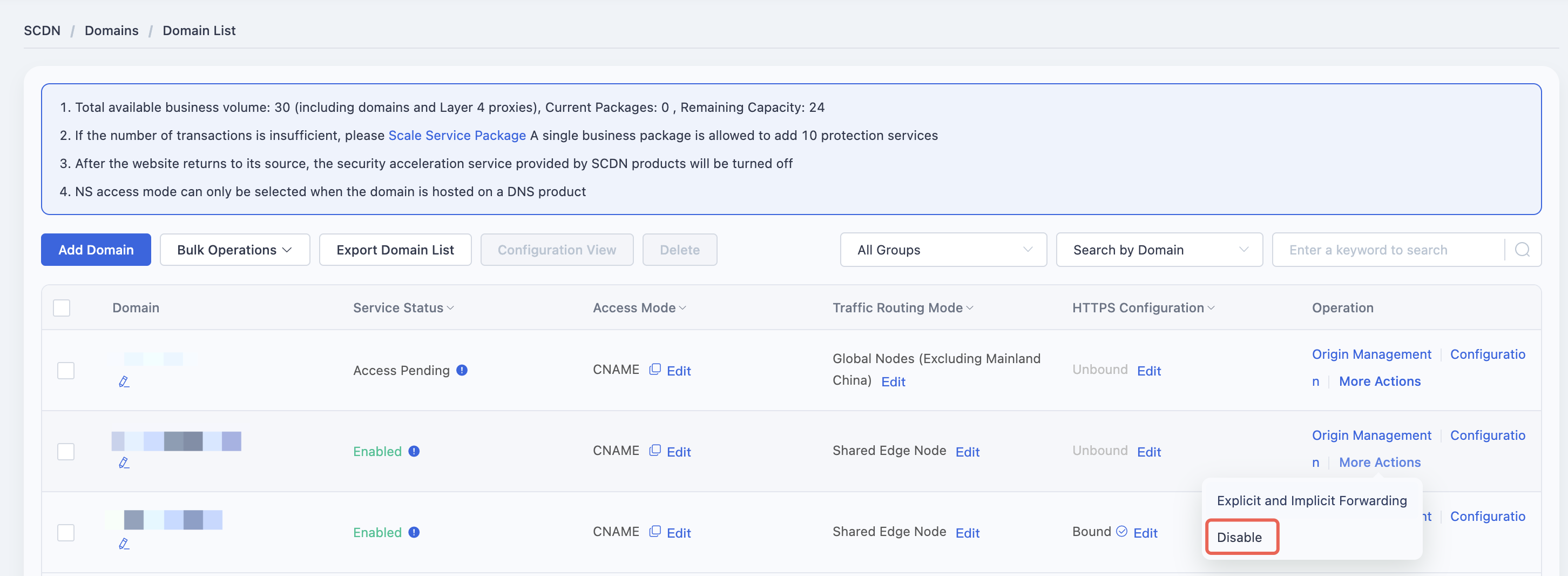Viewport: 1568px width, 576px height.
Task: Open the Scale Service Package link
Action: pos(456,135)
